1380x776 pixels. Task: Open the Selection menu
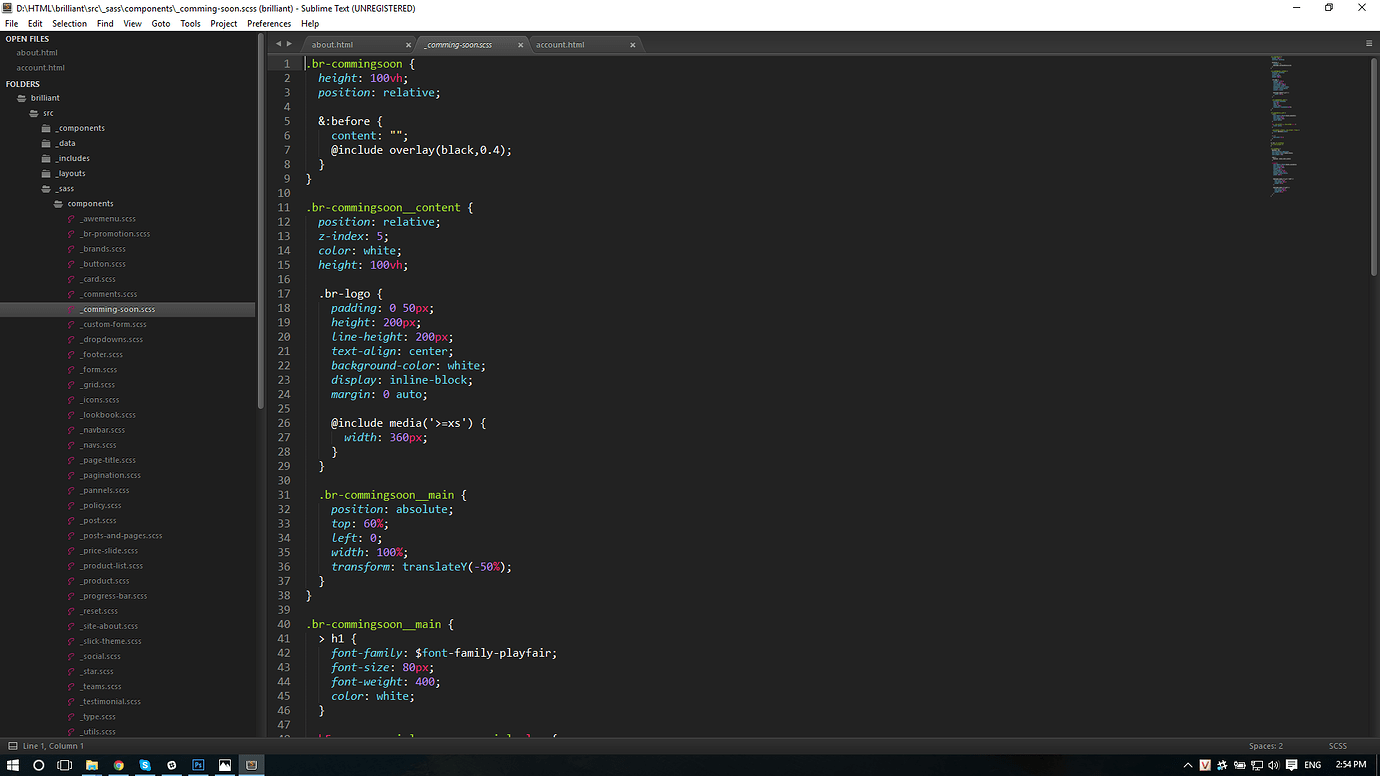pyautogui.click(x=69, y=23)
